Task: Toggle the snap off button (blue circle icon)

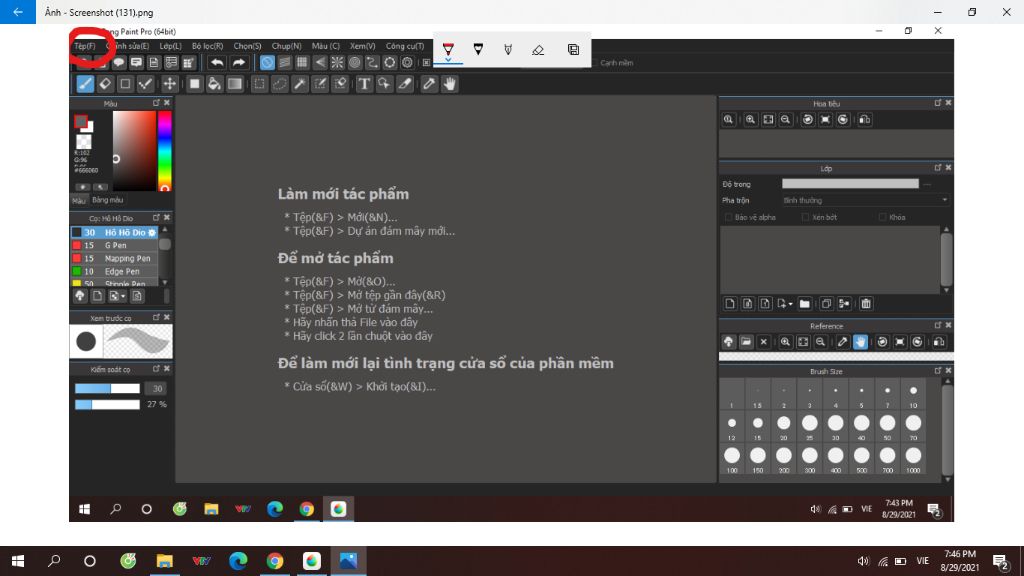Action: point(267,63)
